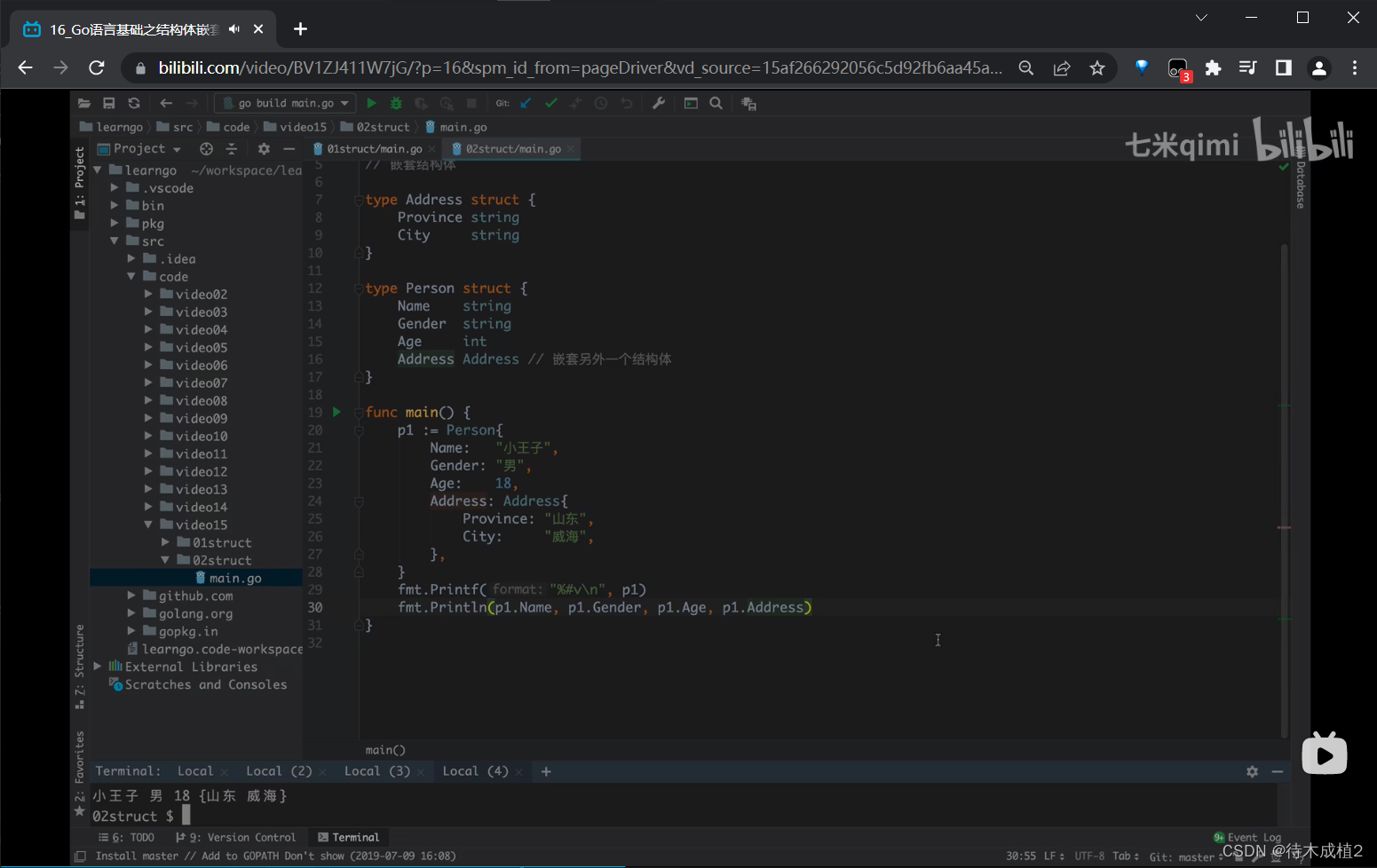Click the locate target icon in Project panel

(x=206, y=149)
